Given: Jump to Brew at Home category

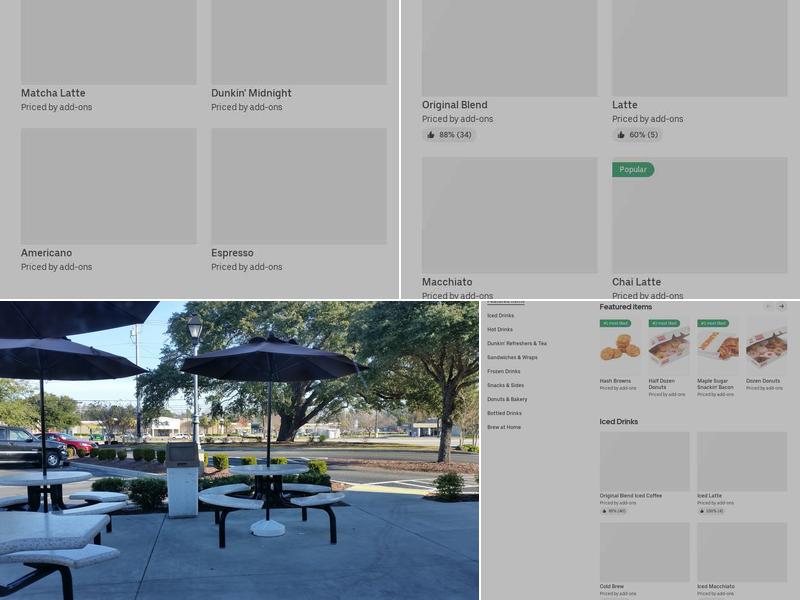Looking at the screenshot, I should click(x=504, y=428).
